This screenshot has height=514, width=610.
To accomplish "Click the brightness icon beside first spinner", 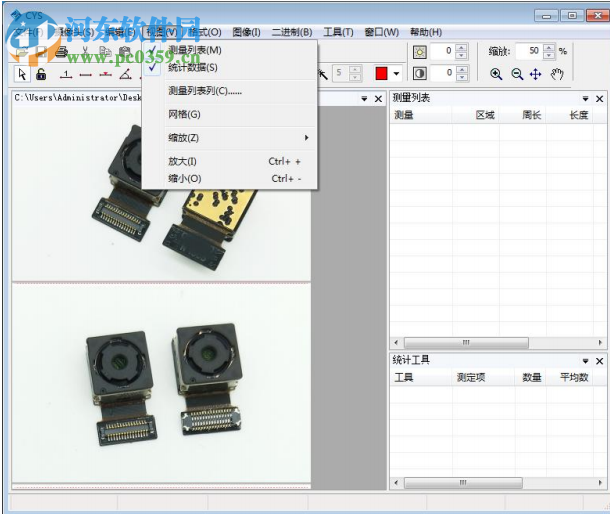I will point(420,51).
